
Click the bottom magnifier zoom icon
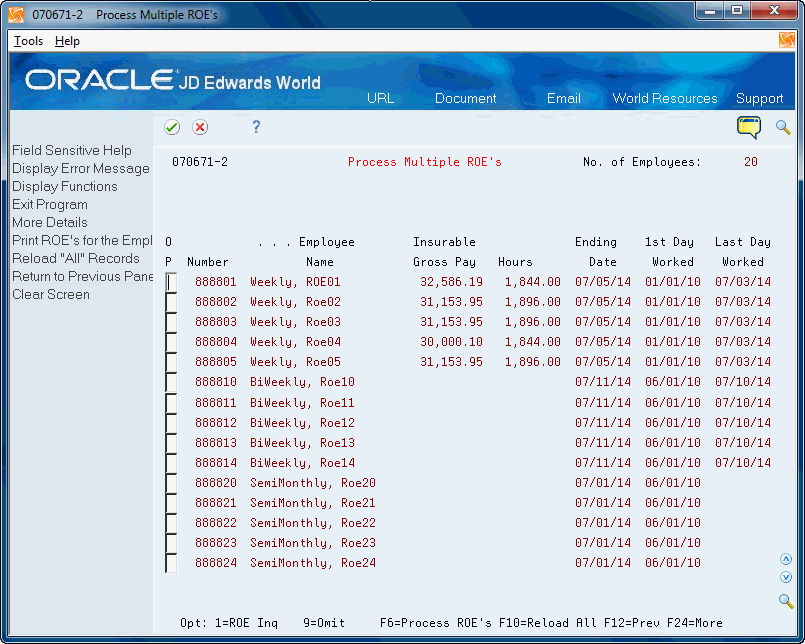[785, 600]
